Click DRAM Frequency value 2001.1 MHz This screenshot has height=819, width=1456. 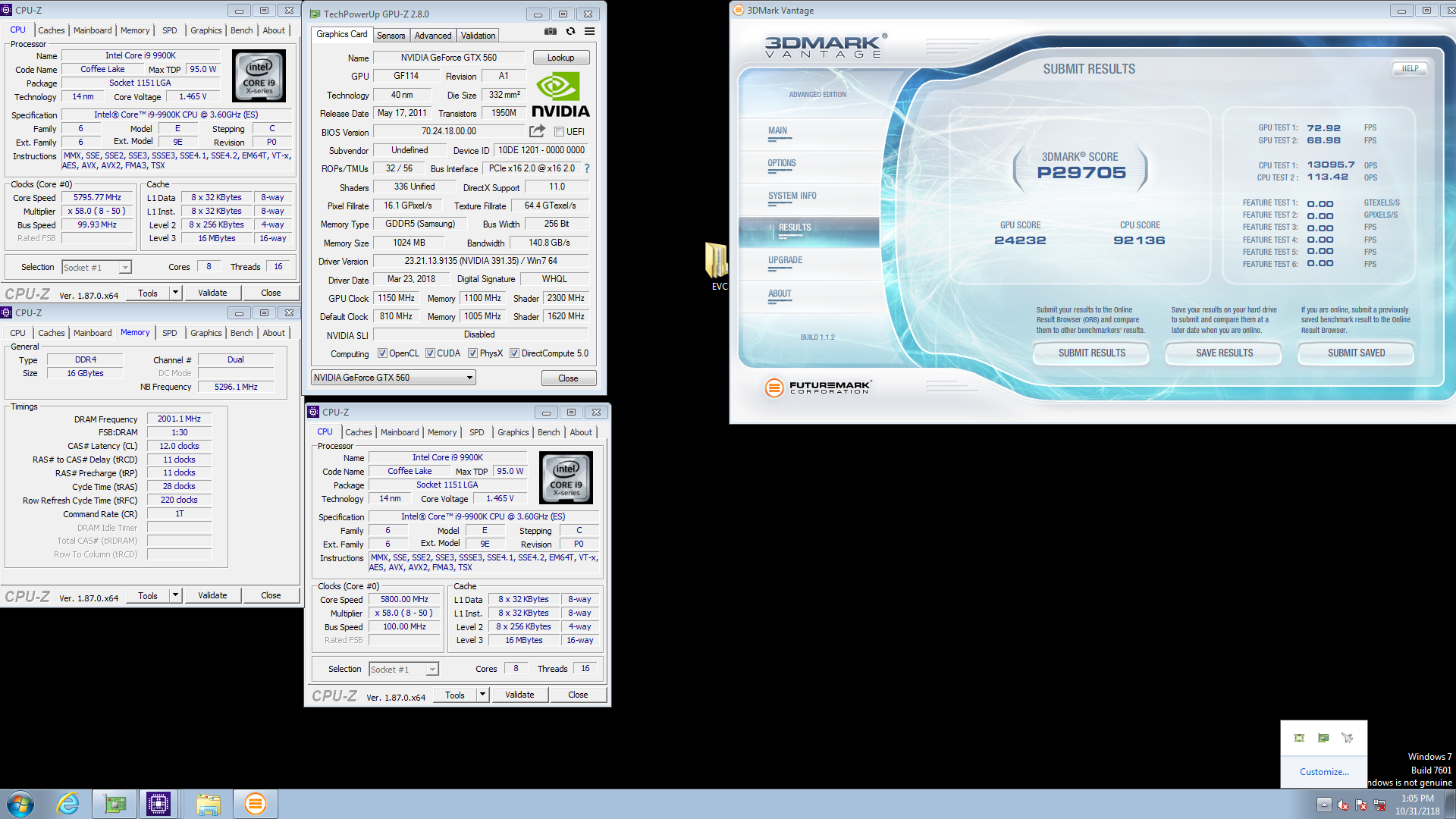(x=179, y=419)
